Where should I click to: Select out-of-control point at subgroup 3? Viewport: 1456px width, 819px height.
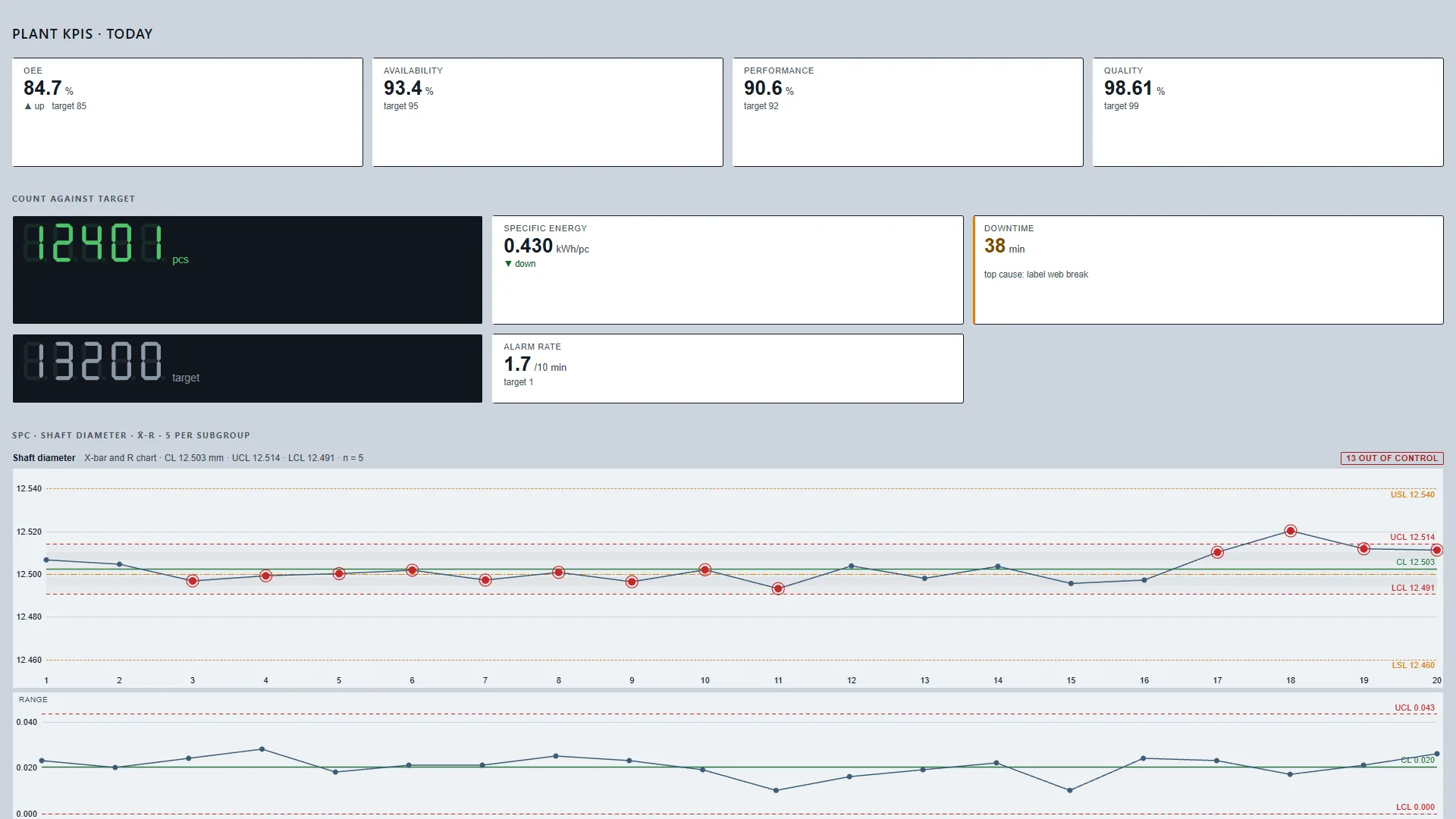point(193,581)
